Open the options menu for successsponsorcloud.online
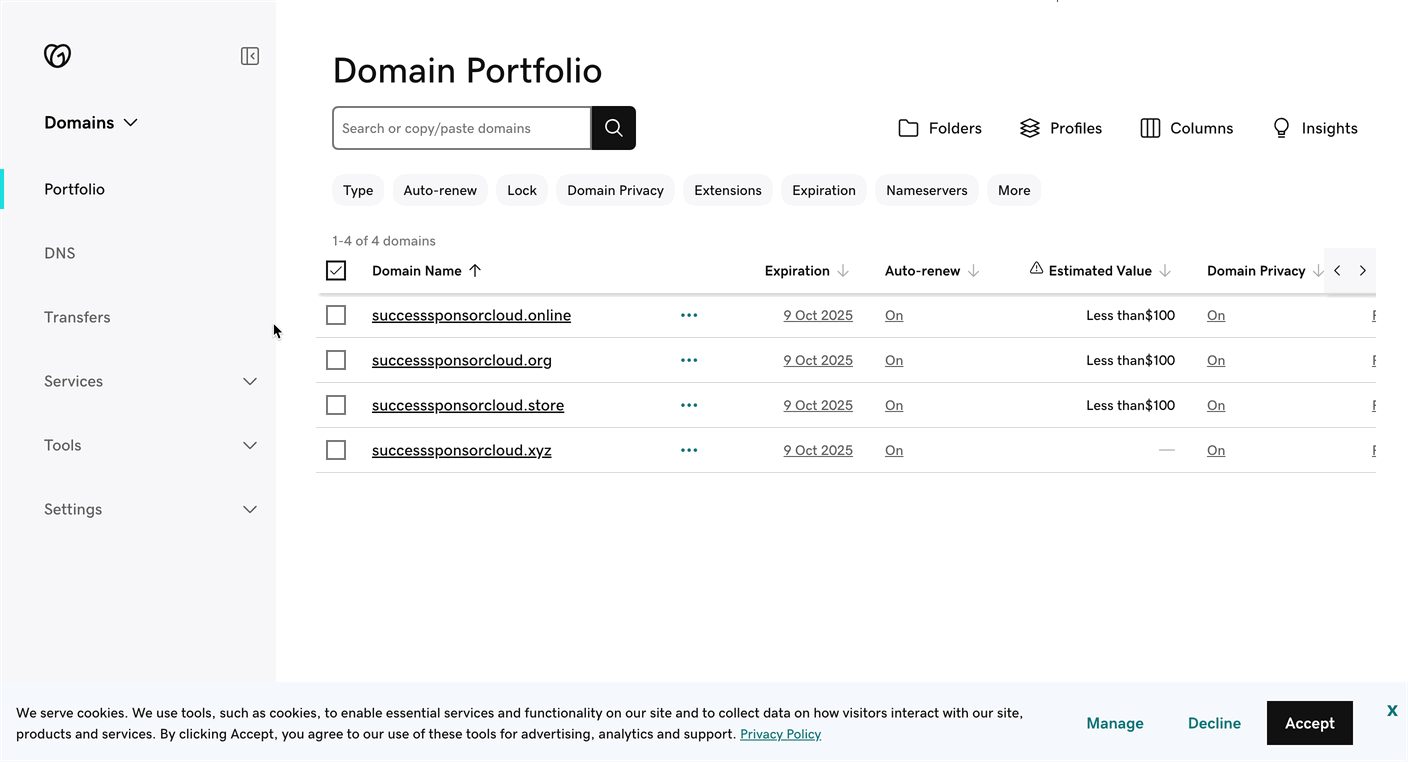 coord(689,315)
